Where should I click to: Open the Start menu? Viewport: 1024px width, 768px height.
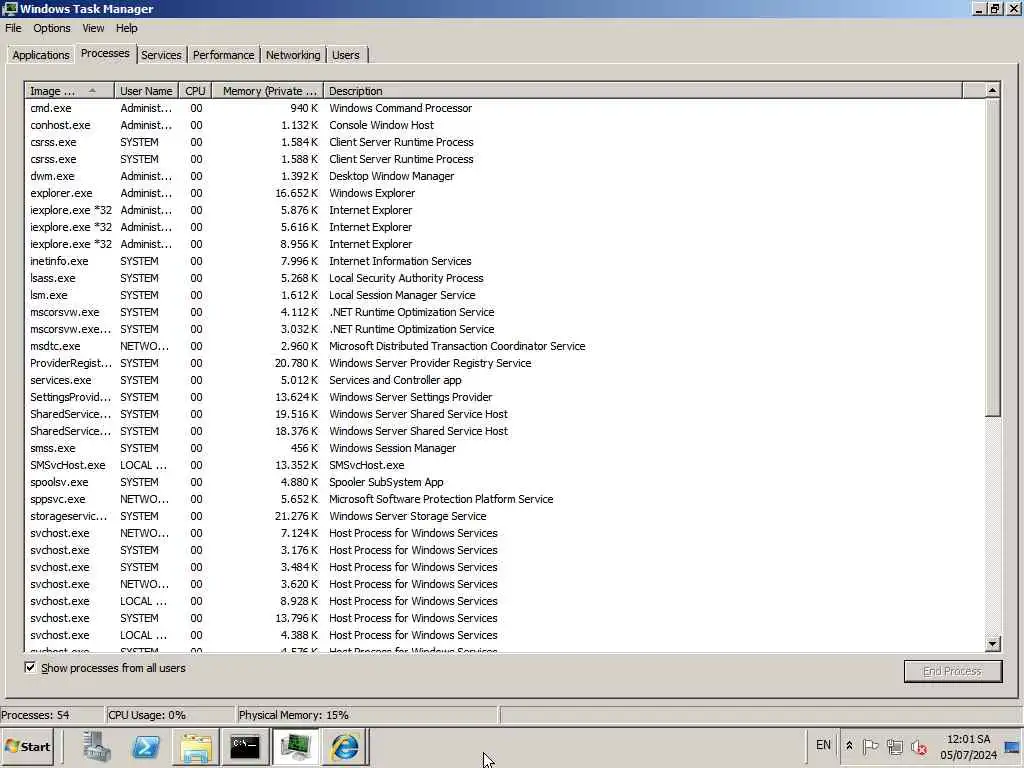[28, 746]
